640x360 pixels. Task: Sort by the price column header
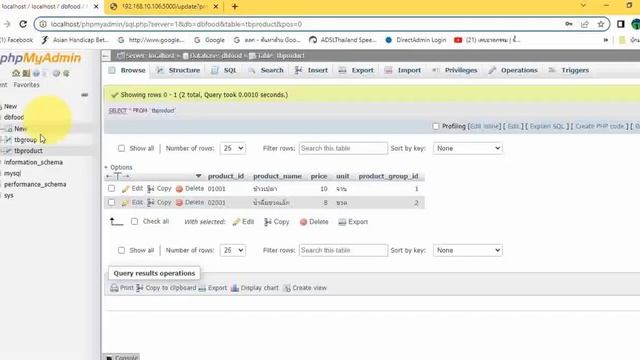tap(319, 176)
